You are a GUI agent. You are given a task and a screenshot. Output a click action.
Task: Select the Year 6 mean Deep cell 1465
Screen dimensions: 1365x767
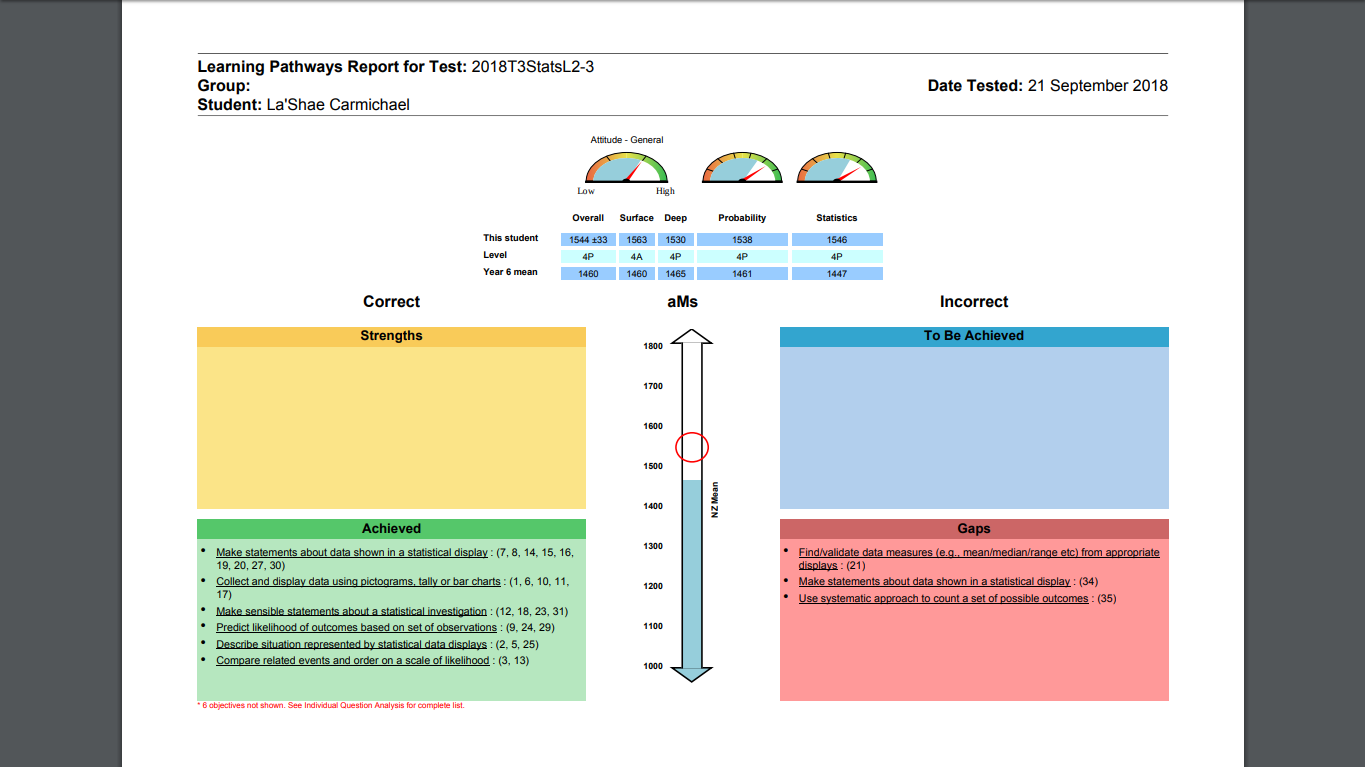coord(676,274)
